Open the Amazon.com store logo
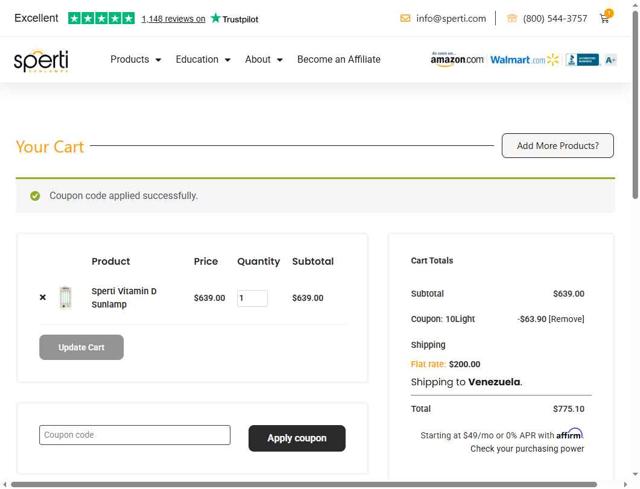The height and width of the screenshot is (489, 640). point(457,60)
